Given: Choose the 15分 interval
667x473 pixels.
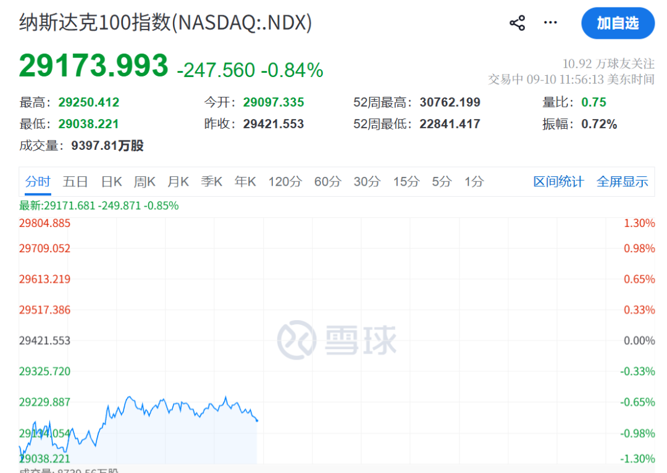Looking at the screenshot, I should (x=406, y=182).
